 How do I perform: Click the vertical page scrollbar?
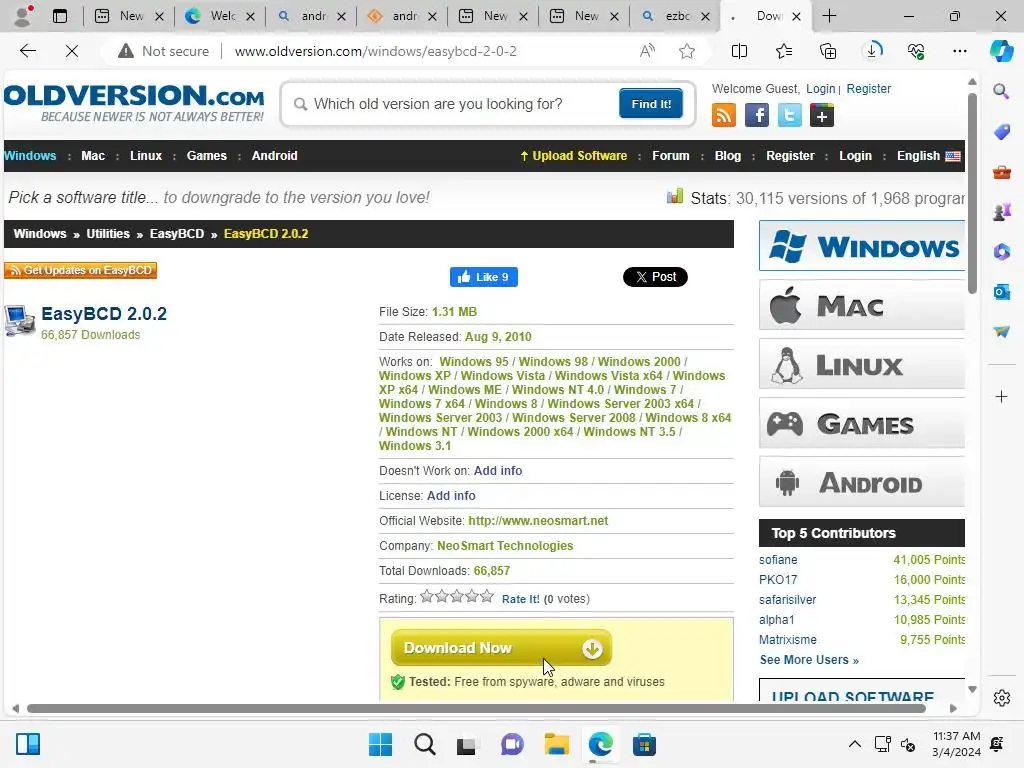[972, 193]
